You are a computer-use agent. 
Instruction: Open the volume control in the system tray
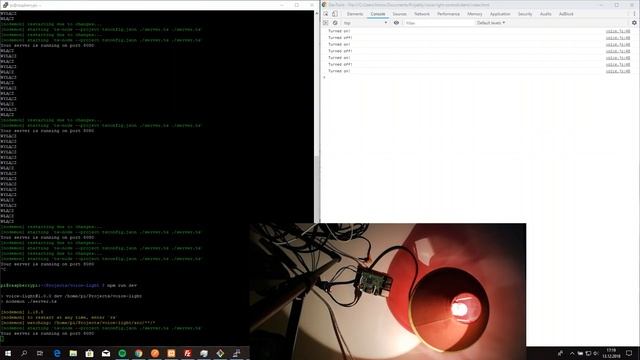(596, 353)
